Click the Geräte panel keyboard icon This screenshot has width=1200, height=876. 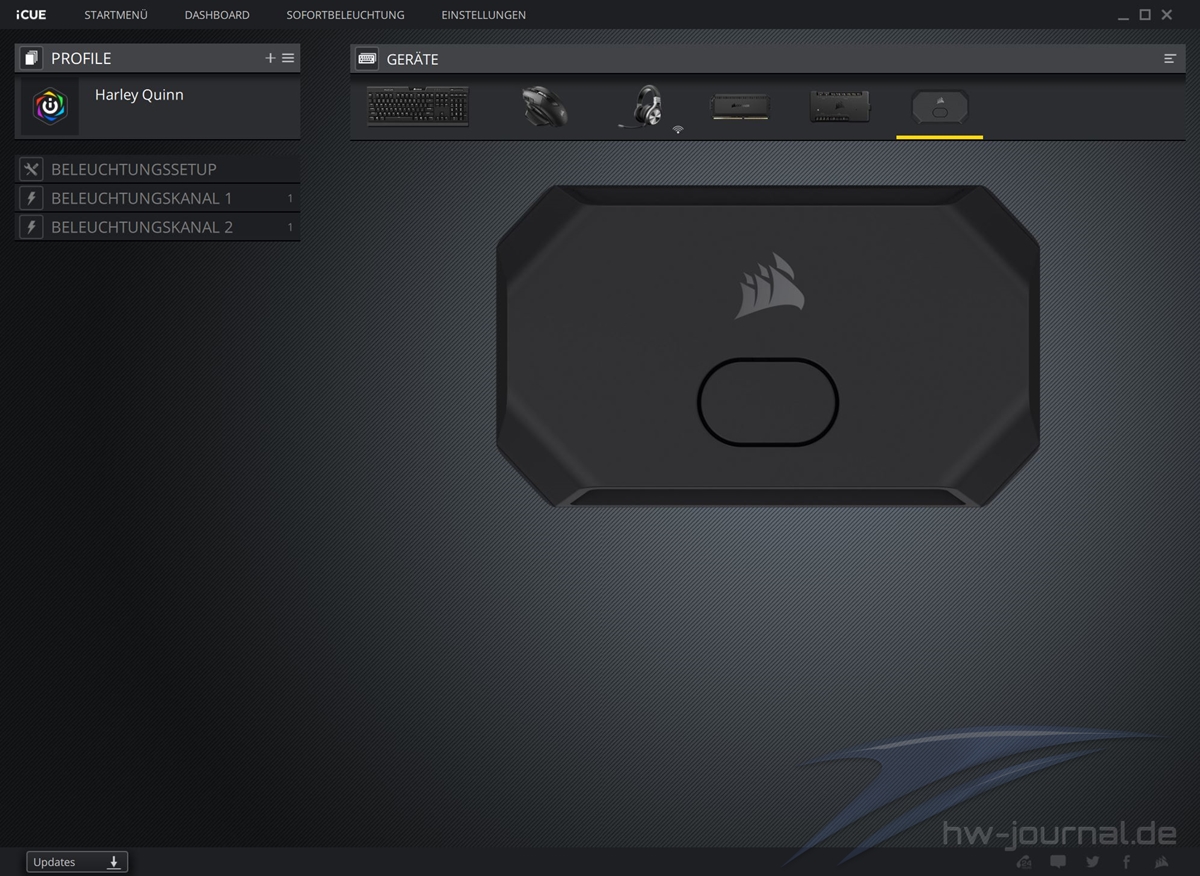click(367, 58)
